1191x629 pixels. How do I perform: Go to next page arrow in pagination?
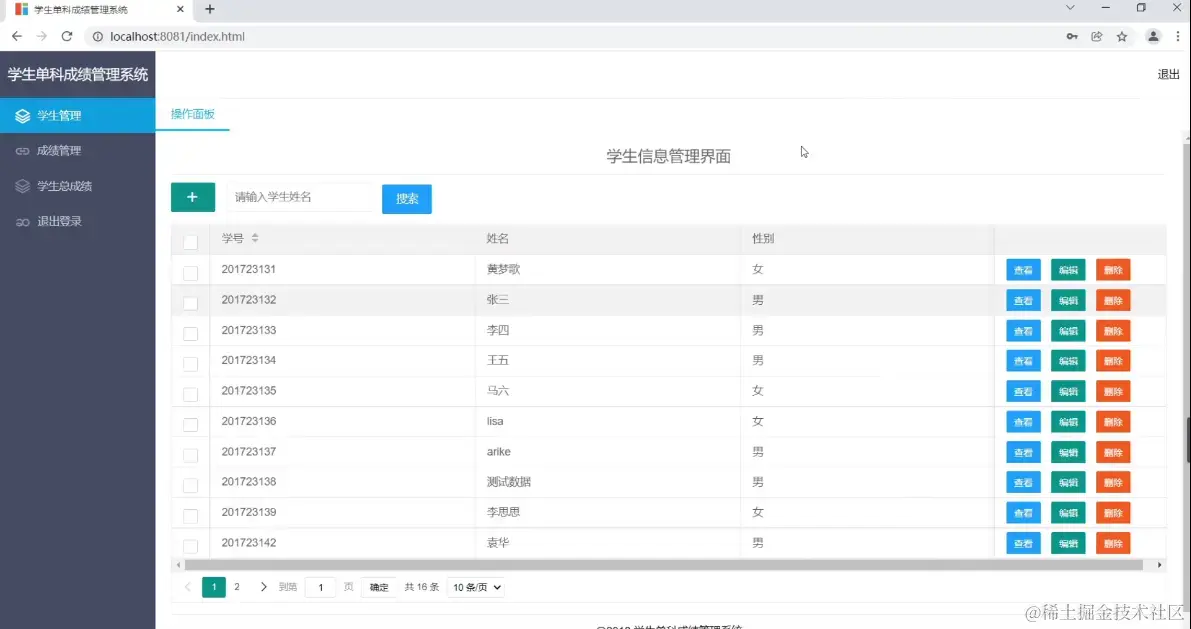264,587
